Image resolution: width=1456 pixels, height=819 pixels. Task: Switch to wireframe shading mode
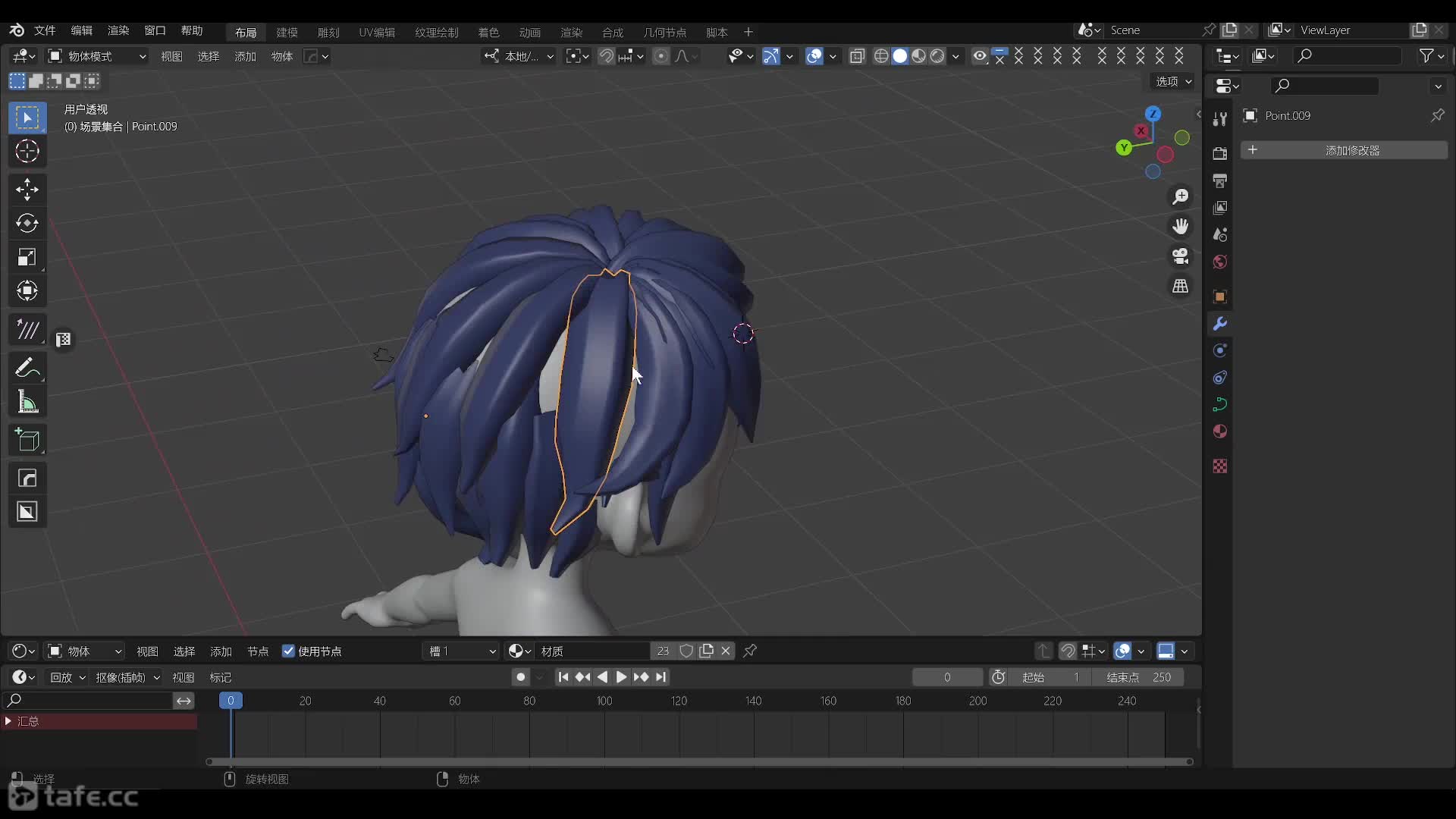coord(881,56)
